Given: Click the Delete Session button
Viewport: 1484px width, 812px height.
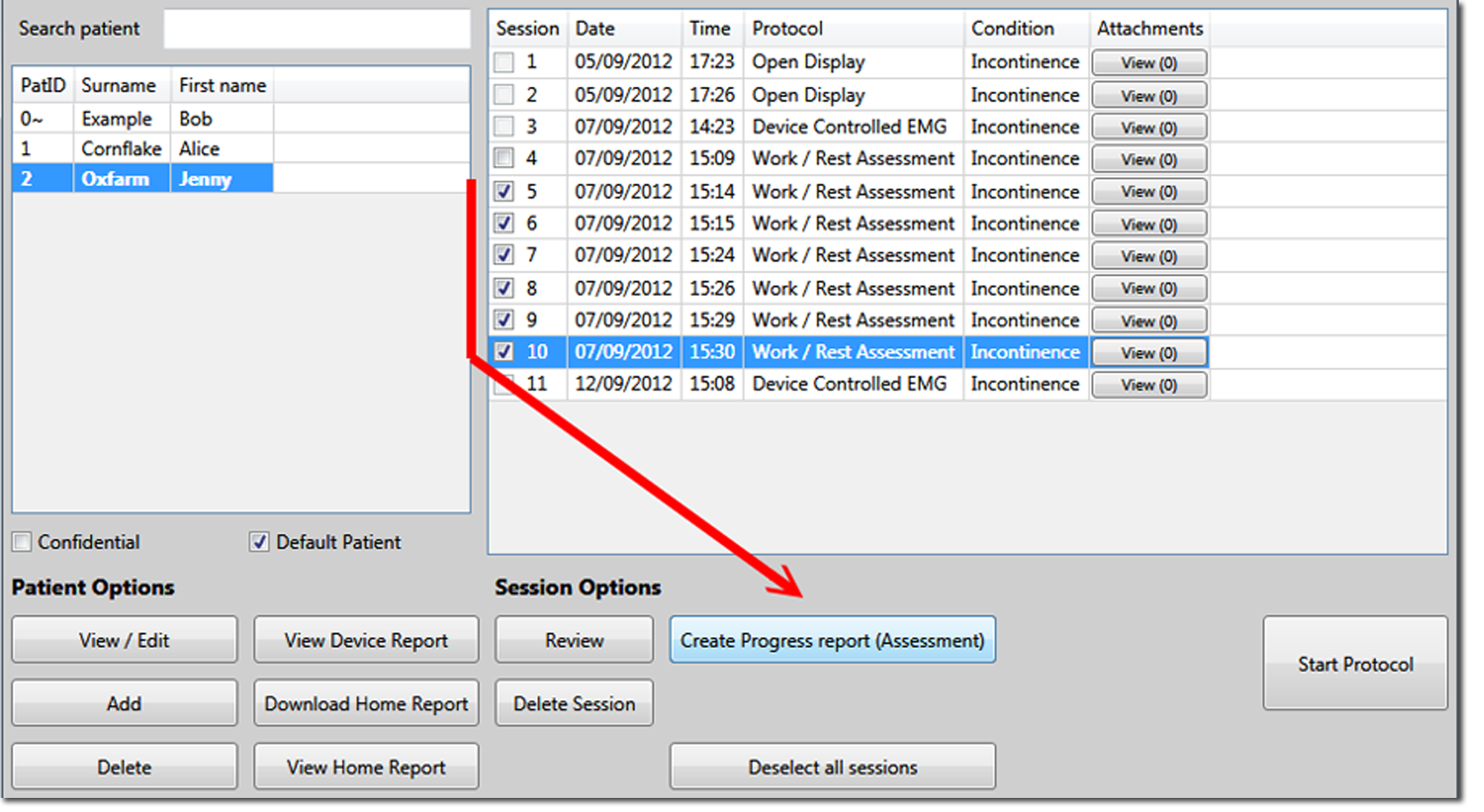Looking at the screenshot, I should point(574,703).
